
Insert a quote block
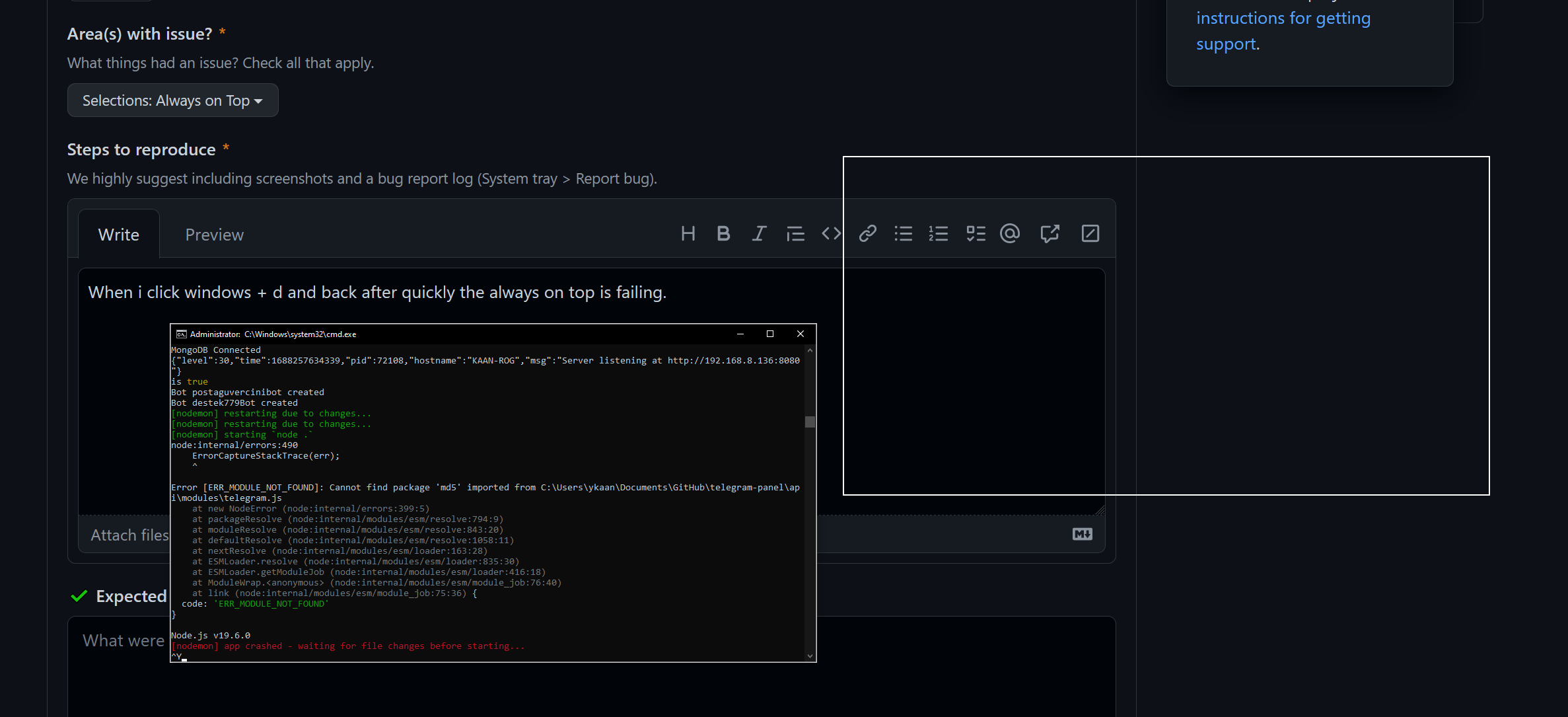coord(795,233)
